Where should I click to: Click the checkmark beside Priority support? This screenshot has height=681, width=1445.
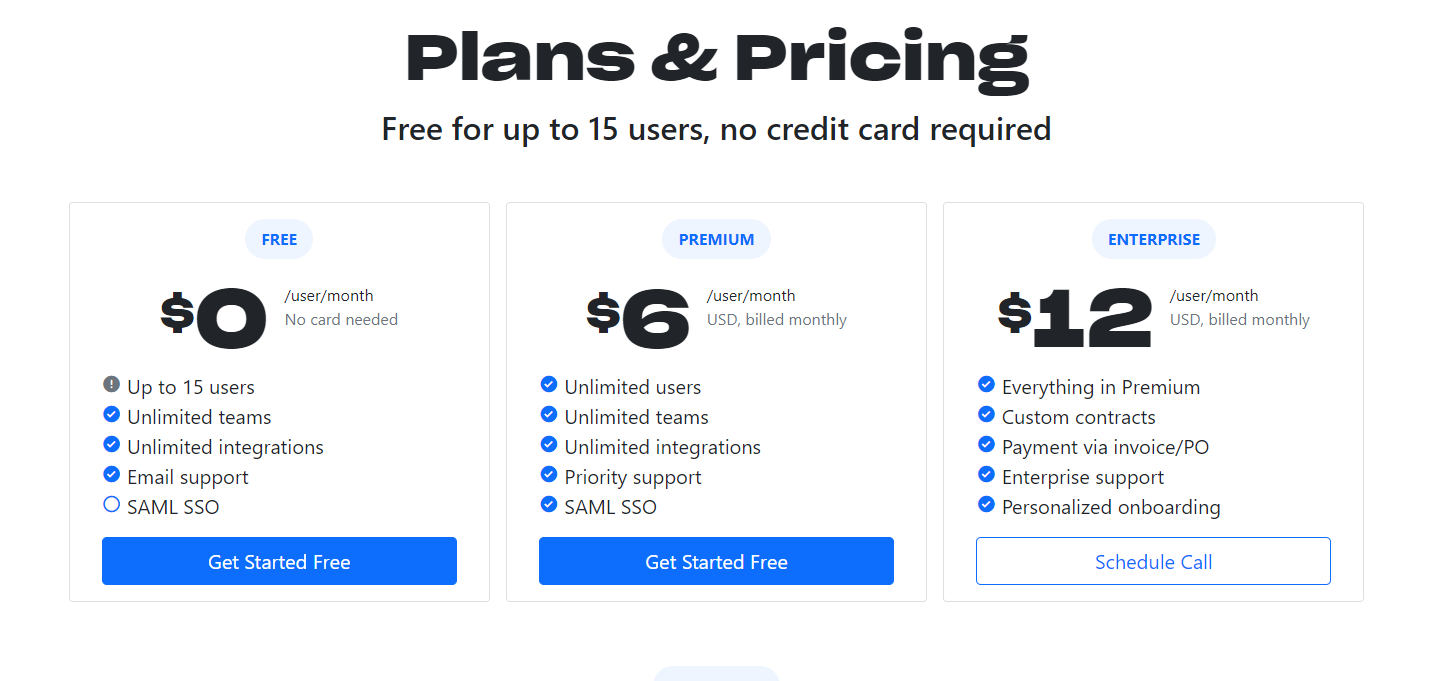[x=548, y=475]
